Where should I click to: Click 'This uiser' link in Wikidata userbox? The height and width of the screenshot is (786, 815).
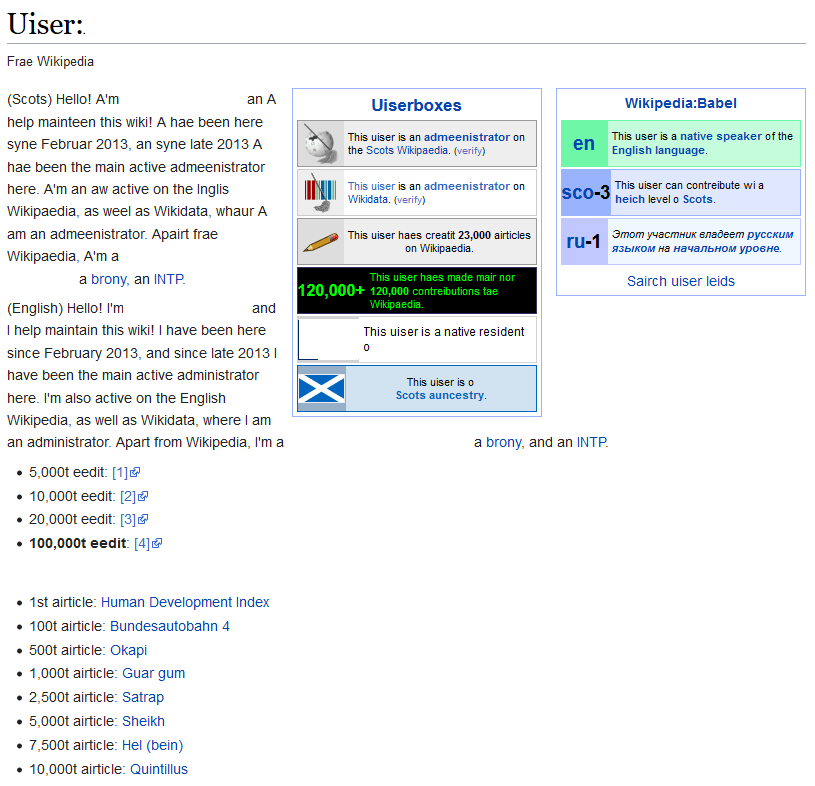tap(371, 186)
